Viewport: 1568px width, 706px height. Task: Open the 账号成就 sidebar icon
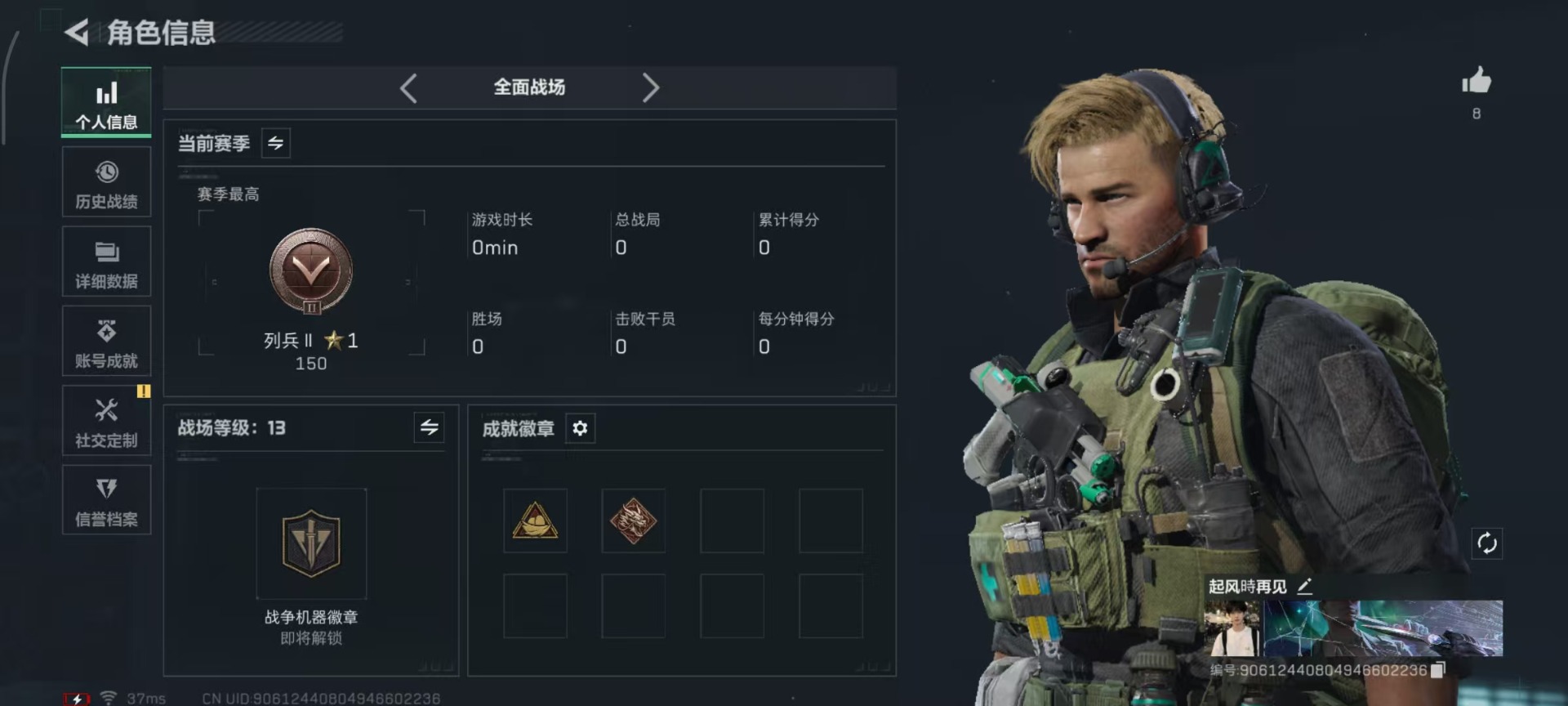106,341
